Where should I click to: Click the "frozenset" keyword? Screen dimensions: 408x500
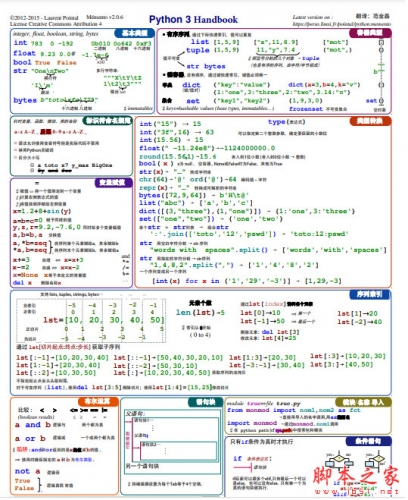(306, 109)
